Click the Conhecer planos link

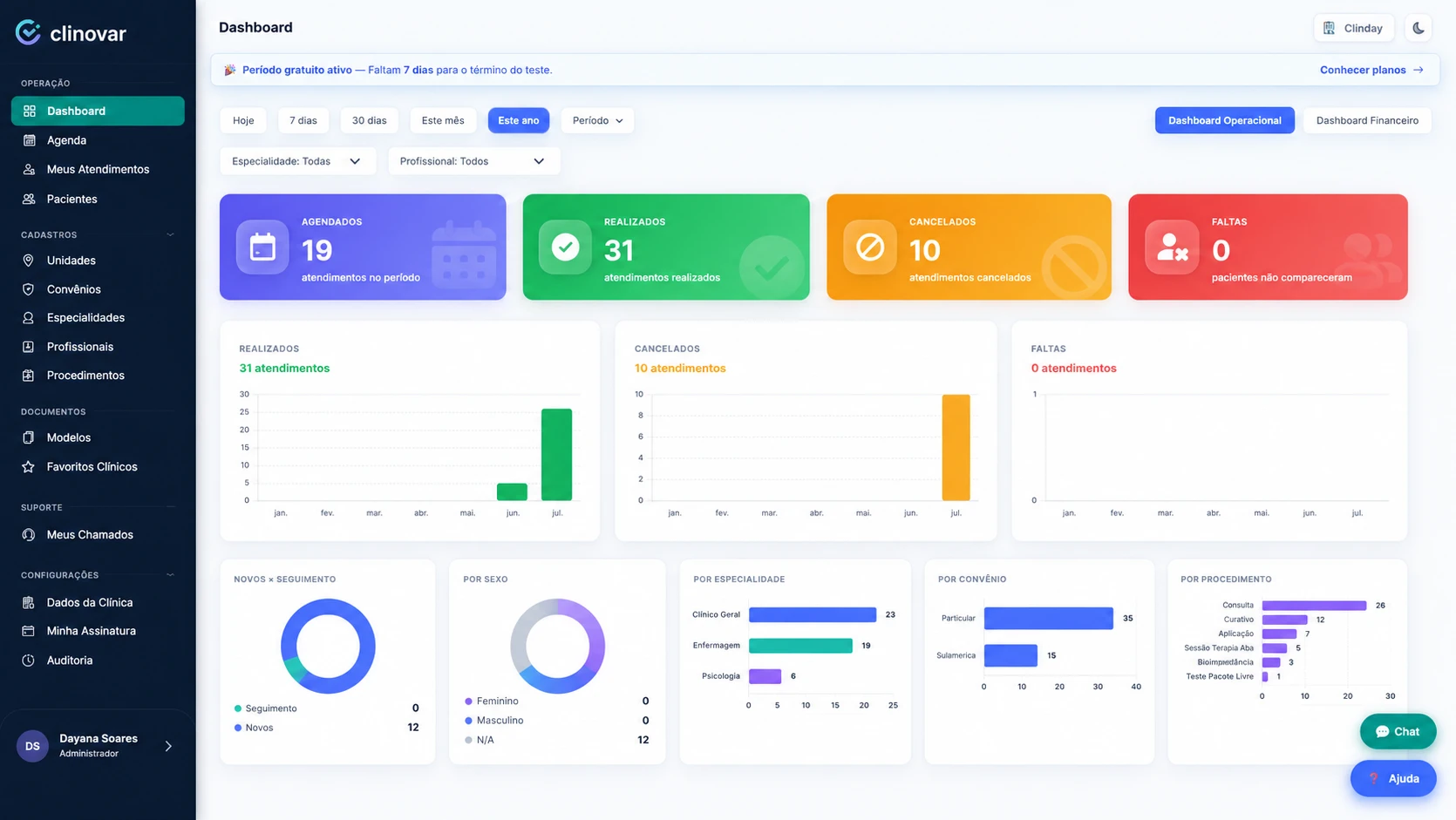pyautogui.click(x=1371, y=70)
